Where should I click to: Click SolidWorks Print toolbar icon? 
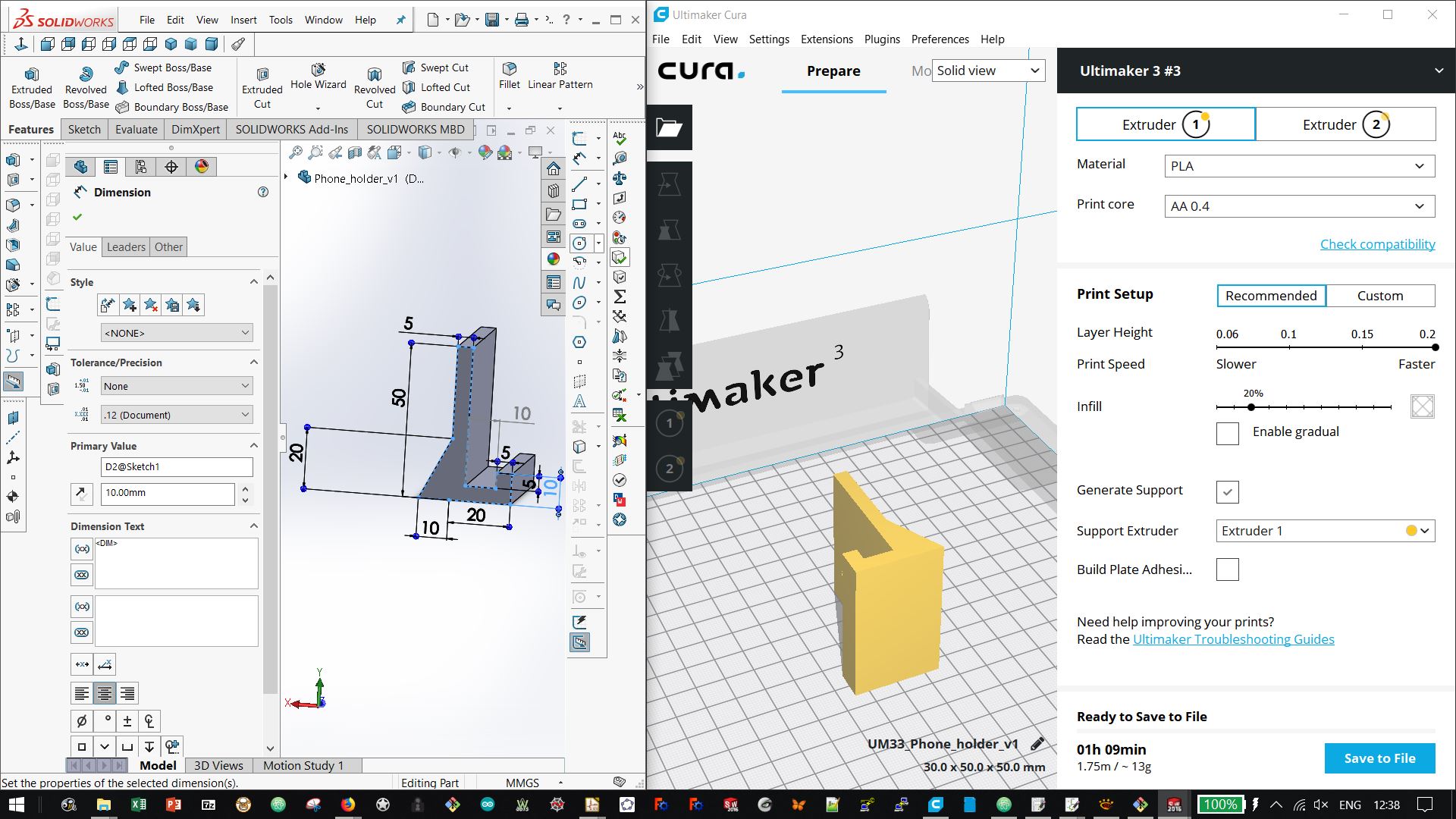[x=522, y=20]
